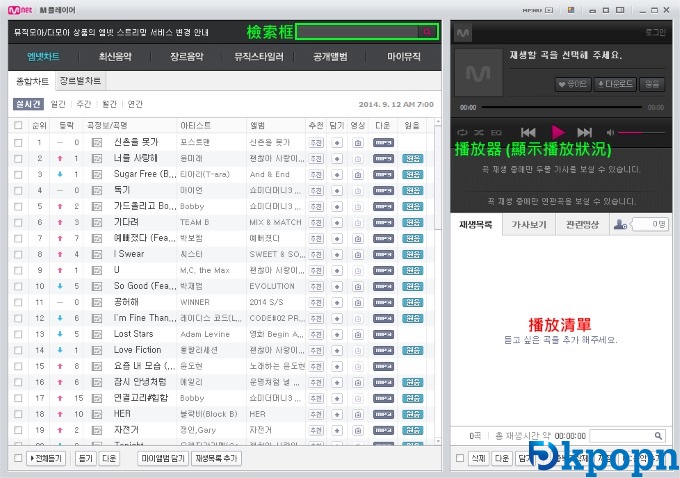
Task: Switch to the 장르음악 tab
Action: (186, 56)
